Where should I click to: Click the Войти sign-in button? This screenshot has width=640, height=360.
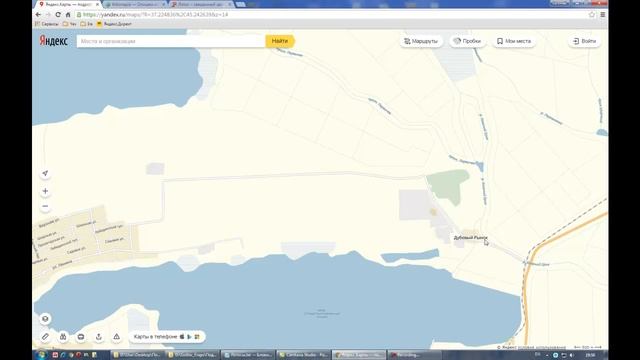[584, 41]
